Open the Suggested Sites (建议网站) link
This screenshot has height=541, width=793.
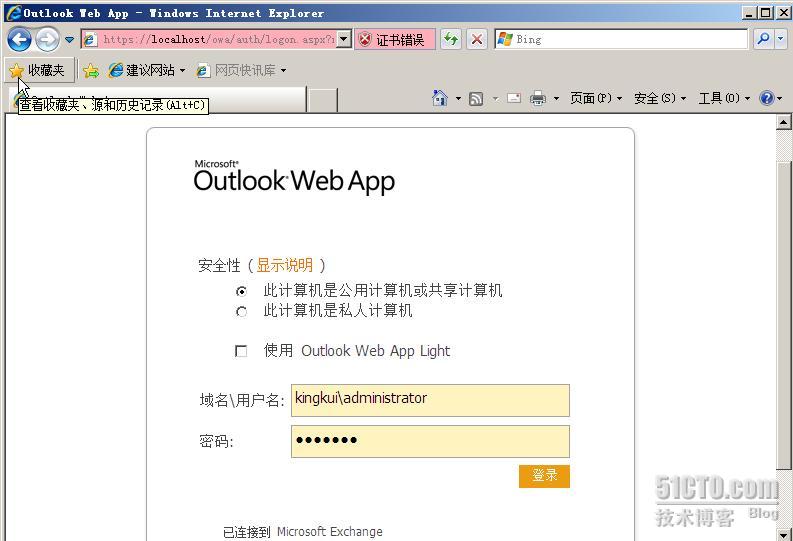click(147, 70)
